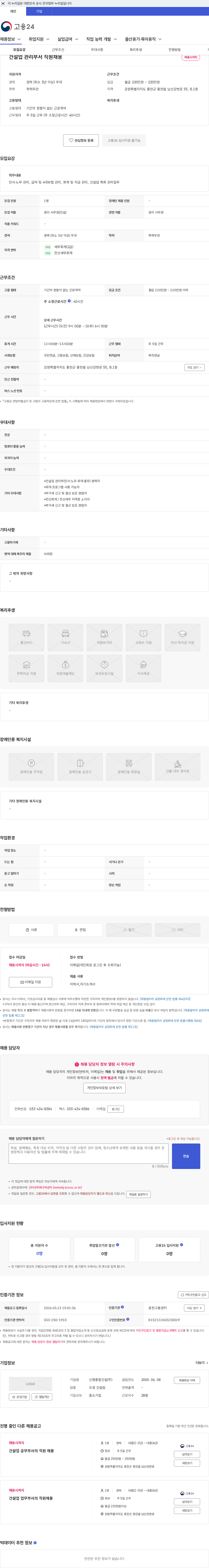Click the 기숙사 benefit icon

pos(65,638)
